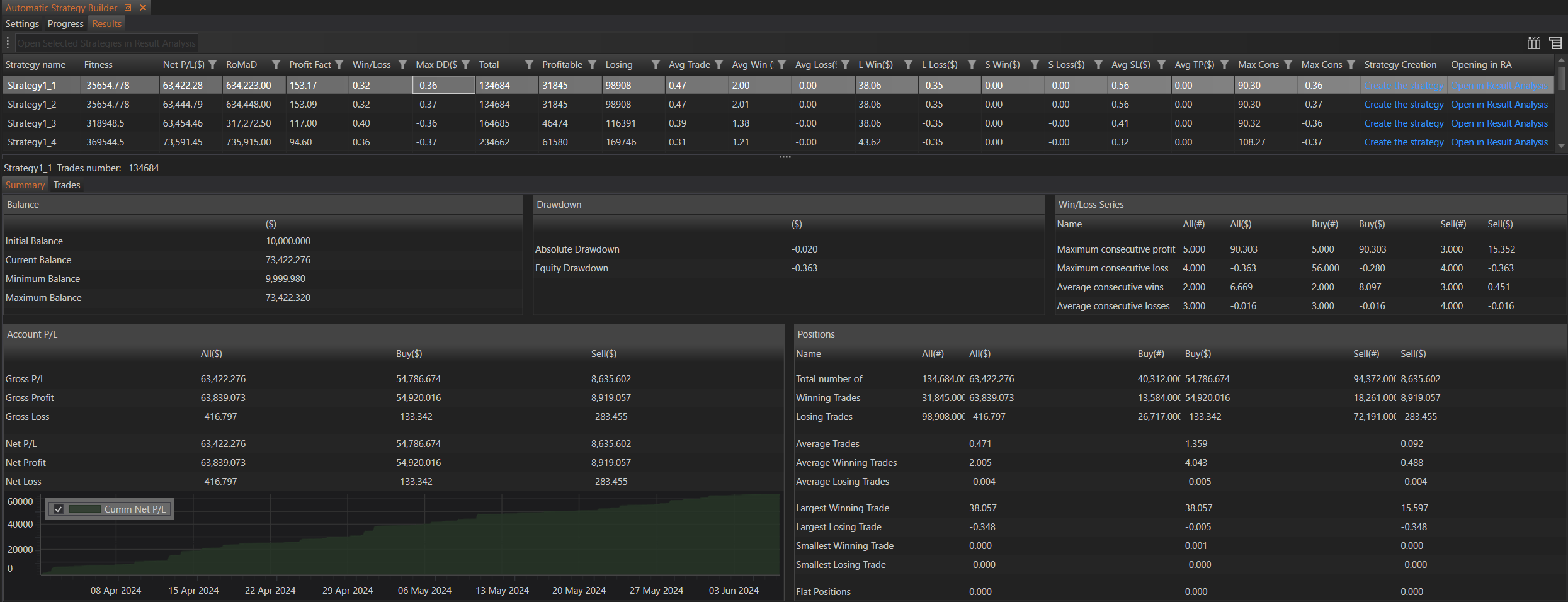The image size is (1568, 602).
Task: Open Strategy1_4 in Result Analysis
Action: point(1499,142)
